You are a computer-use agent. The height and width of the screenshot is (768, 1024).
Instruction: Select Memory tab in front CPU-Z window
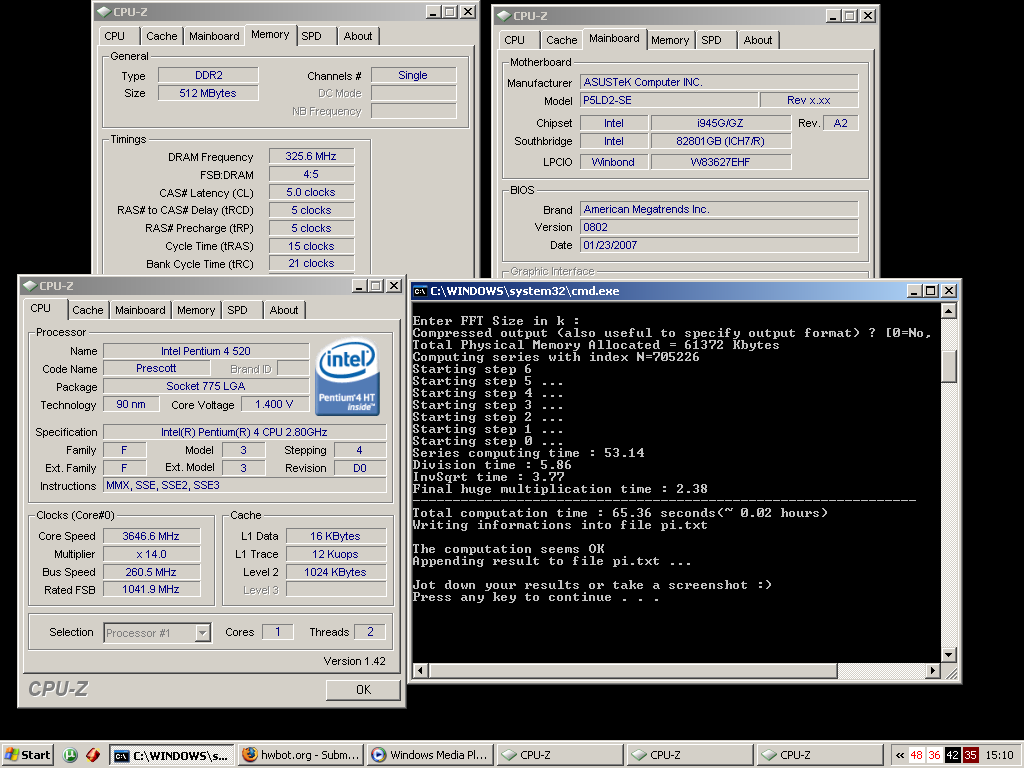[x=196, y=310]
